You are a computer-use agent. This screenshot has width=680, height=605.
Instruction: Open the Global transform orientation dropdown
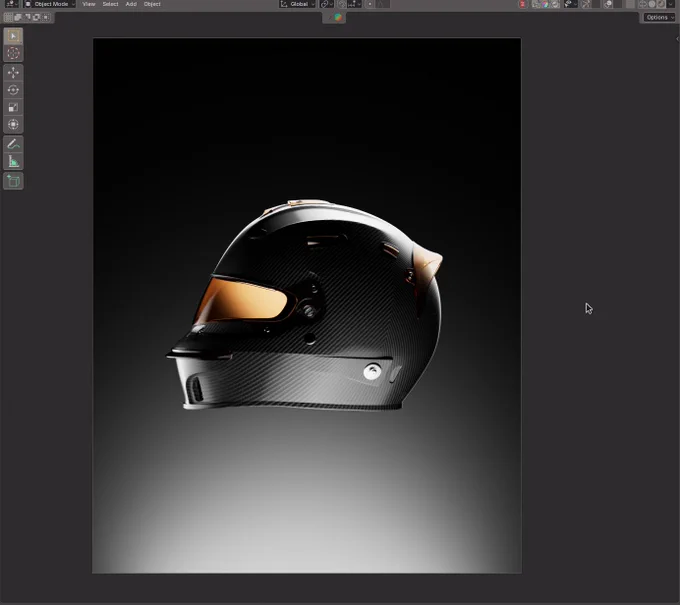coord(297,4)
